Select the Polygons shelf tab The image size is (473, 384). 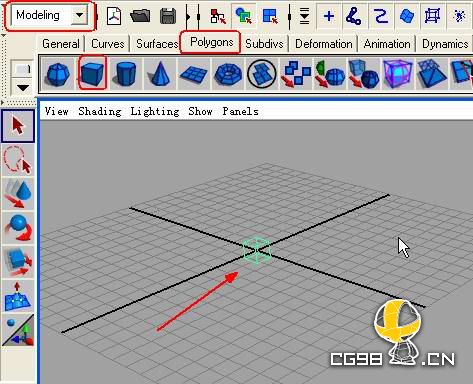coord(211,42)
